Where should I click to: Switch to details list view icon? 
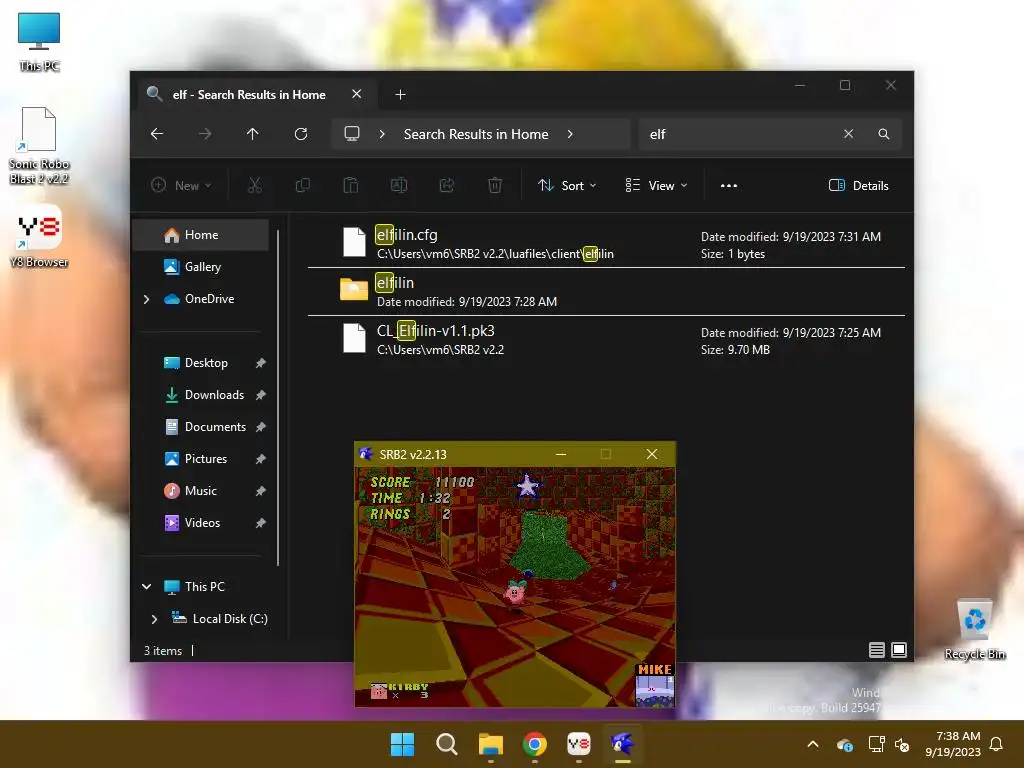877,650
